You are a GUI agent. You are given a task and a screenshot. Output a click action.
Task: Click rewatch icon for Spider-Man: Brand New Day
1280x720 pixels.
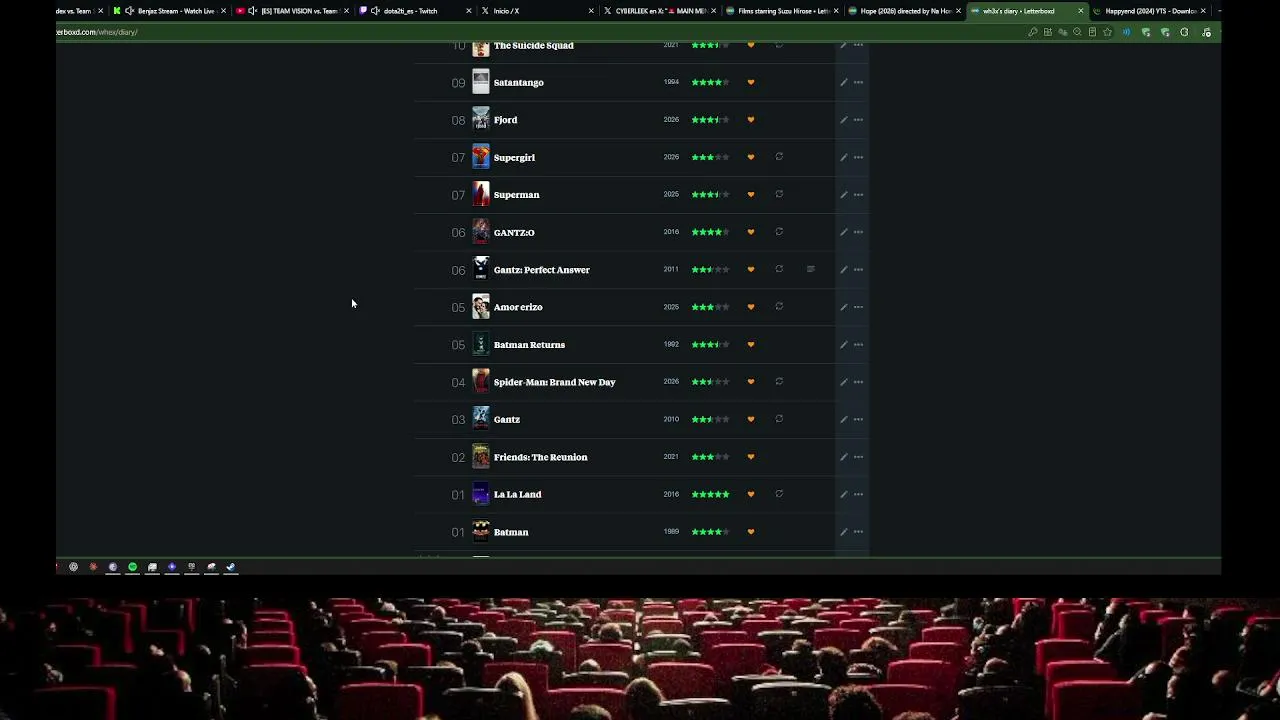(x=779, y=382)
